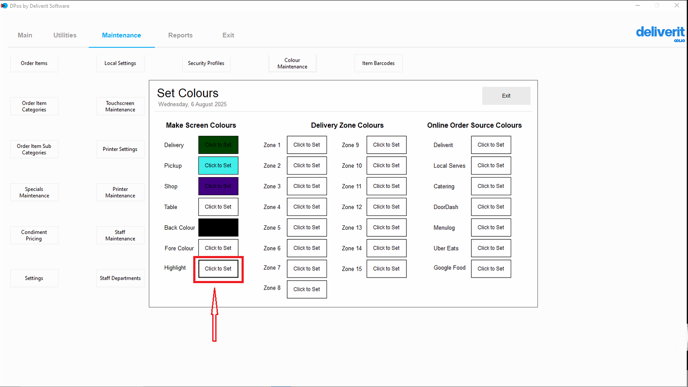Set Zone 2 delivery colour
Screen dimensions: 688x387
[x=307, y=165]
